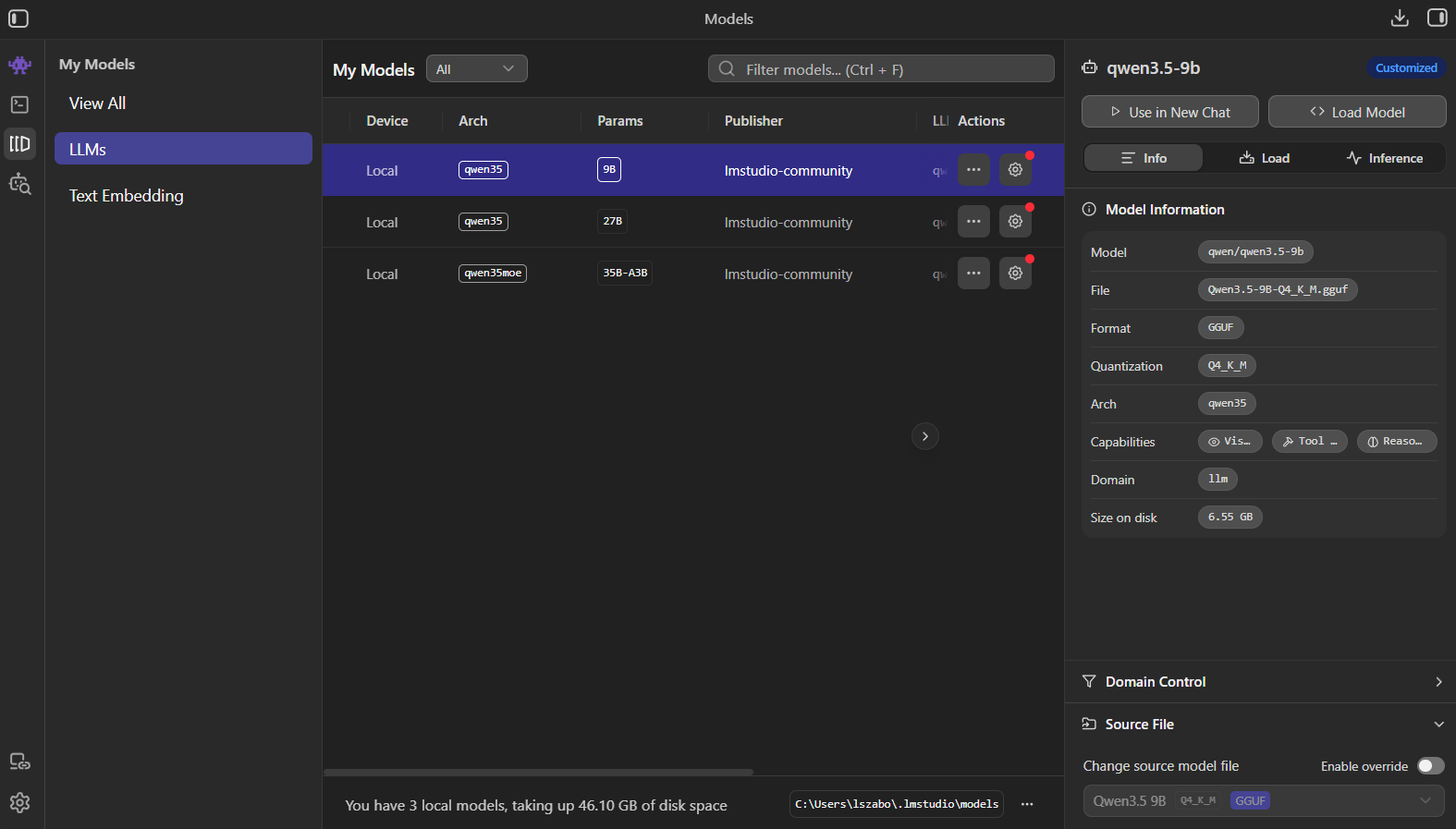Click the Source File icon
This screenshot has height=829, width=1456.
coord(1089,724)
